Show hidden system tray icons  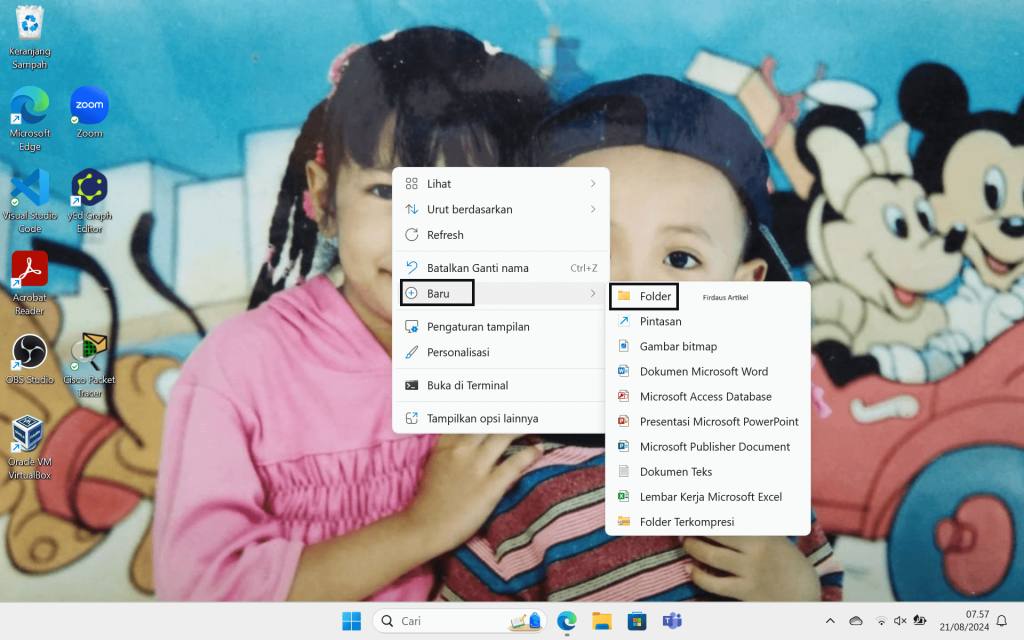(x=830, y=621)
